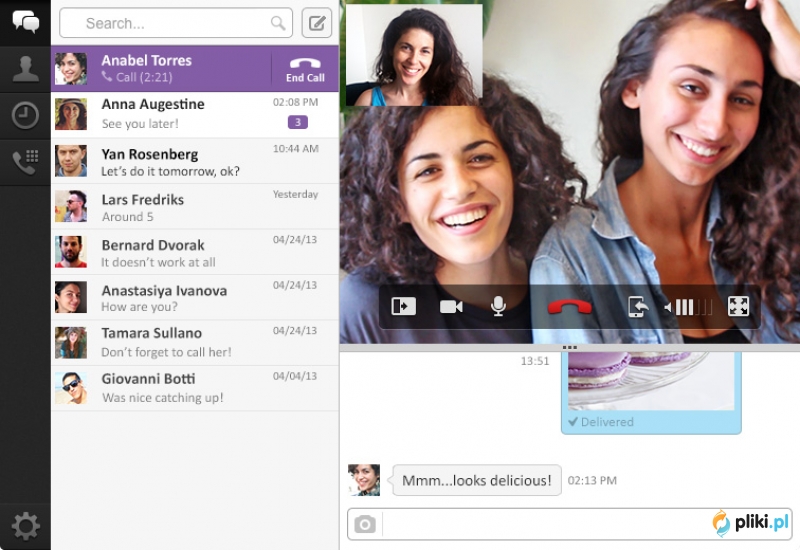This screenshot has width=800, height=550.
Task: Attach a photo with the camera icon
Action: pyautogui.click(x=365, y=524)
